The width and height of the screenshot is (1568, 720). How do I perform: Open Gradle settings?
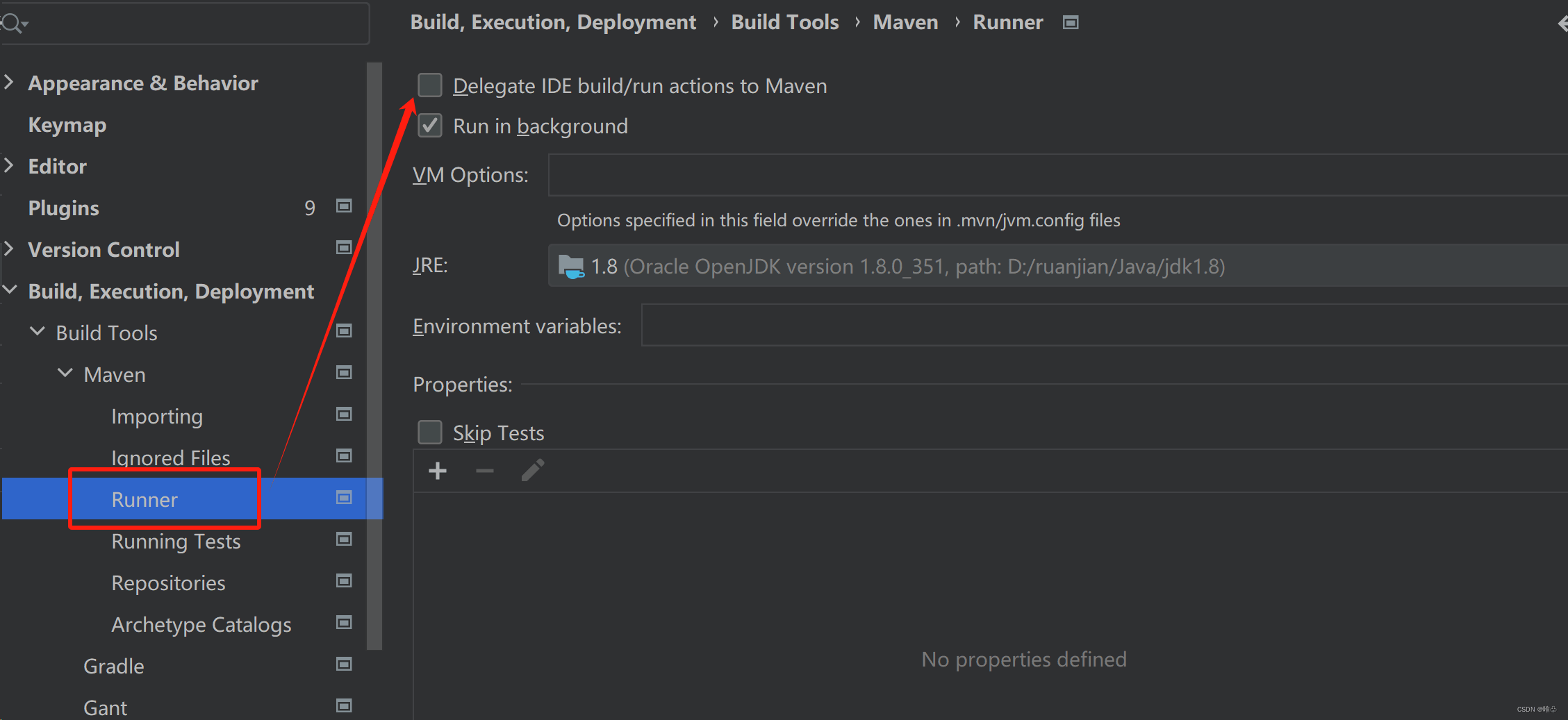[x=114, y=667]
